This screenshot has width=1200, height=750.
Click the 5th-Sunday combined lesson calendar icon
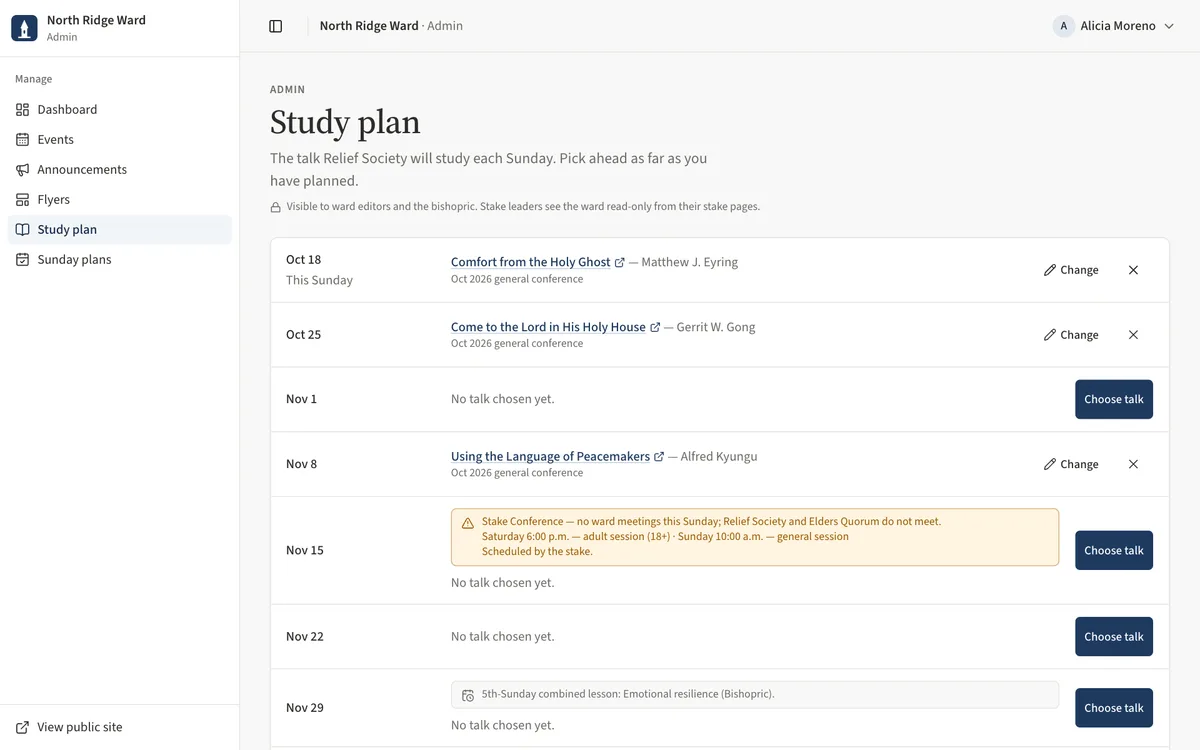pos(468,695)
